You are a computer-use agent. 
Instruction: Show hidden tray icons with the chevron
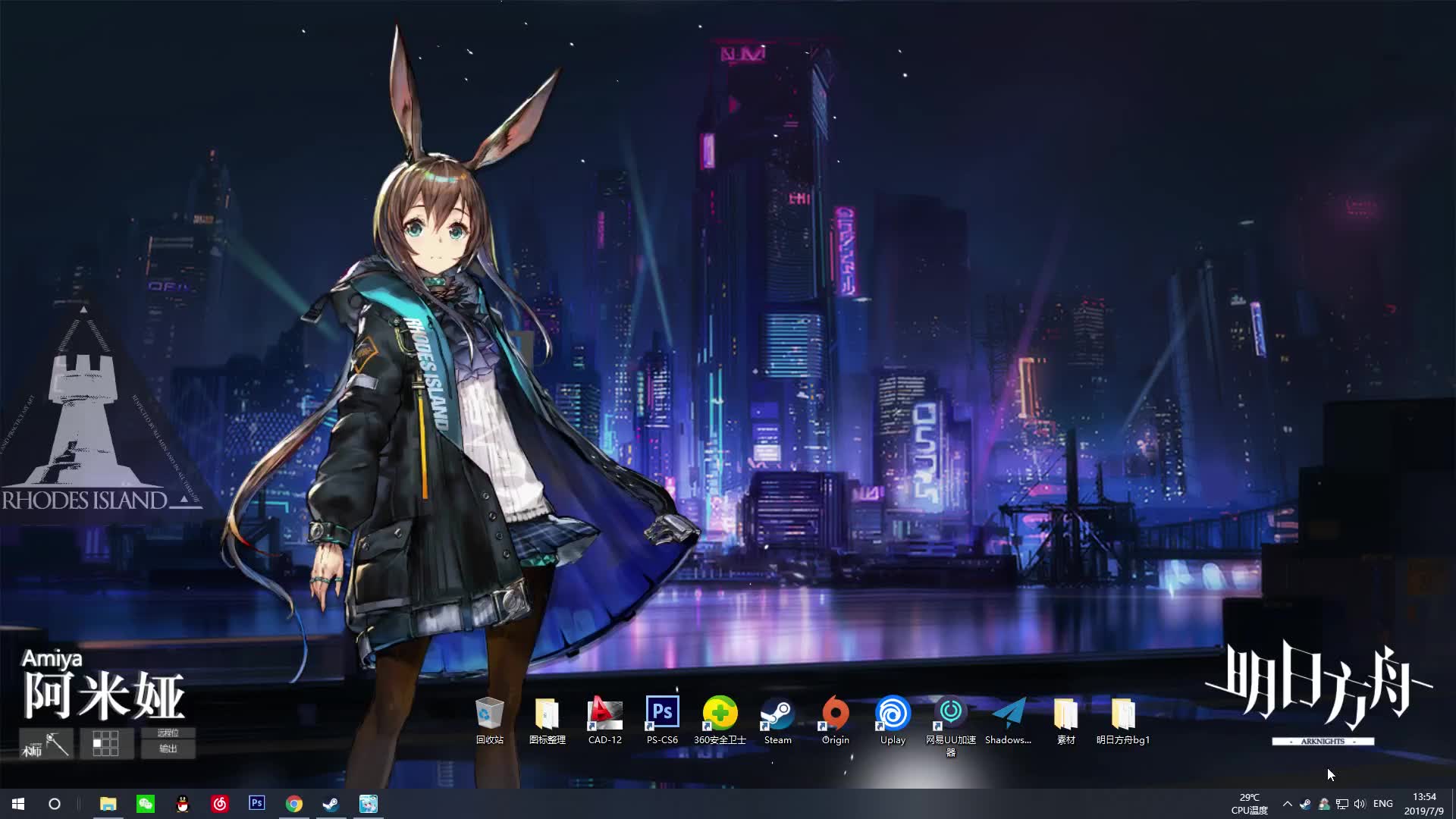(x=1287, y=804)
